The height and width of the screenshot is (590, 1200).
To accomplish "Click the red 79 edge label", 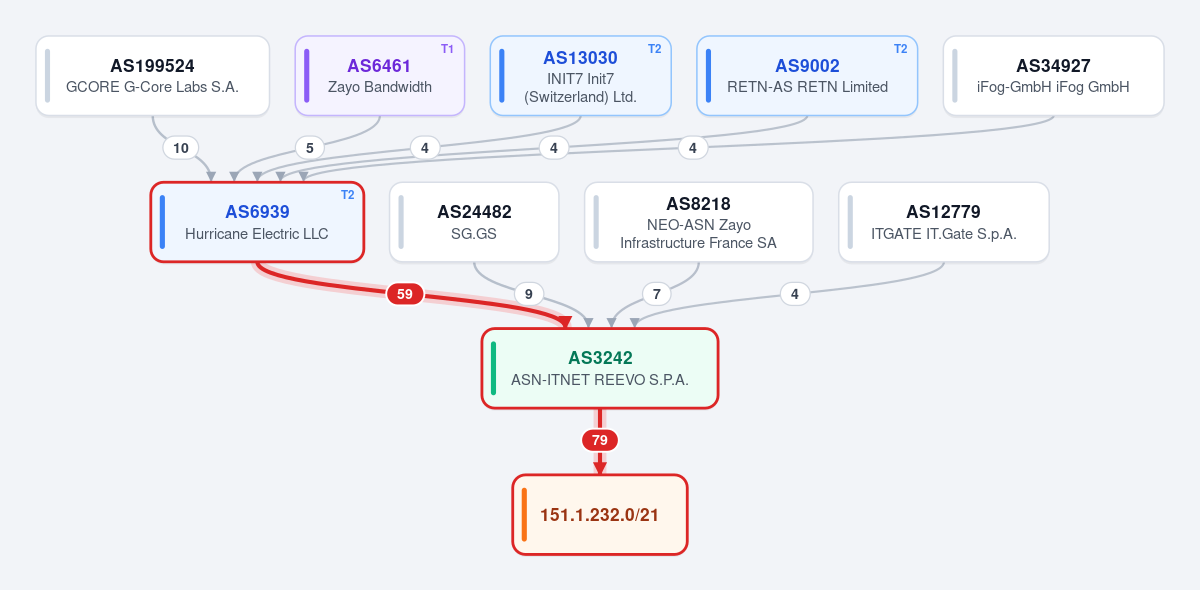I will pos(600,440).
